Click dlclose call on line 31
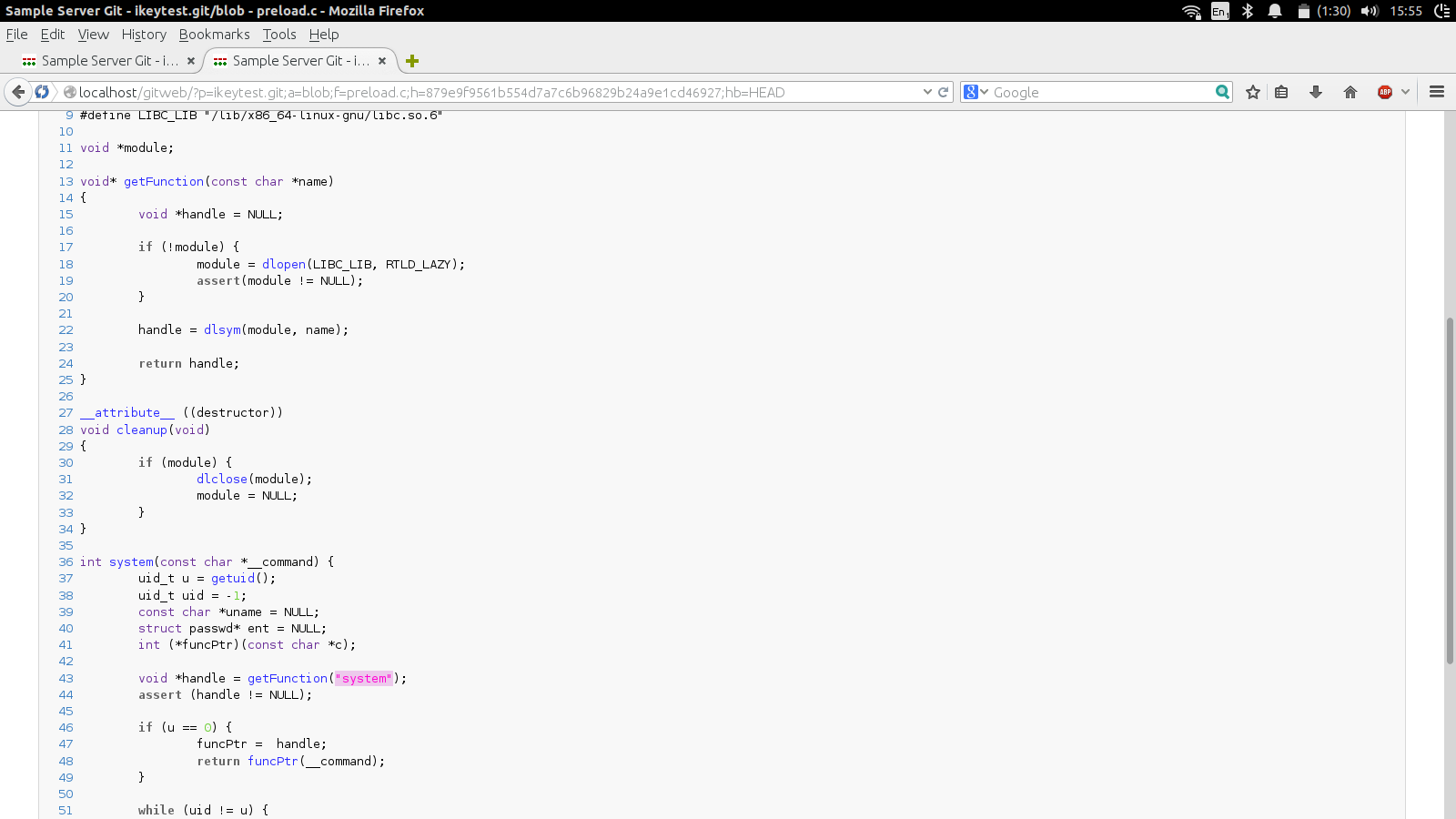 [222, 479]
